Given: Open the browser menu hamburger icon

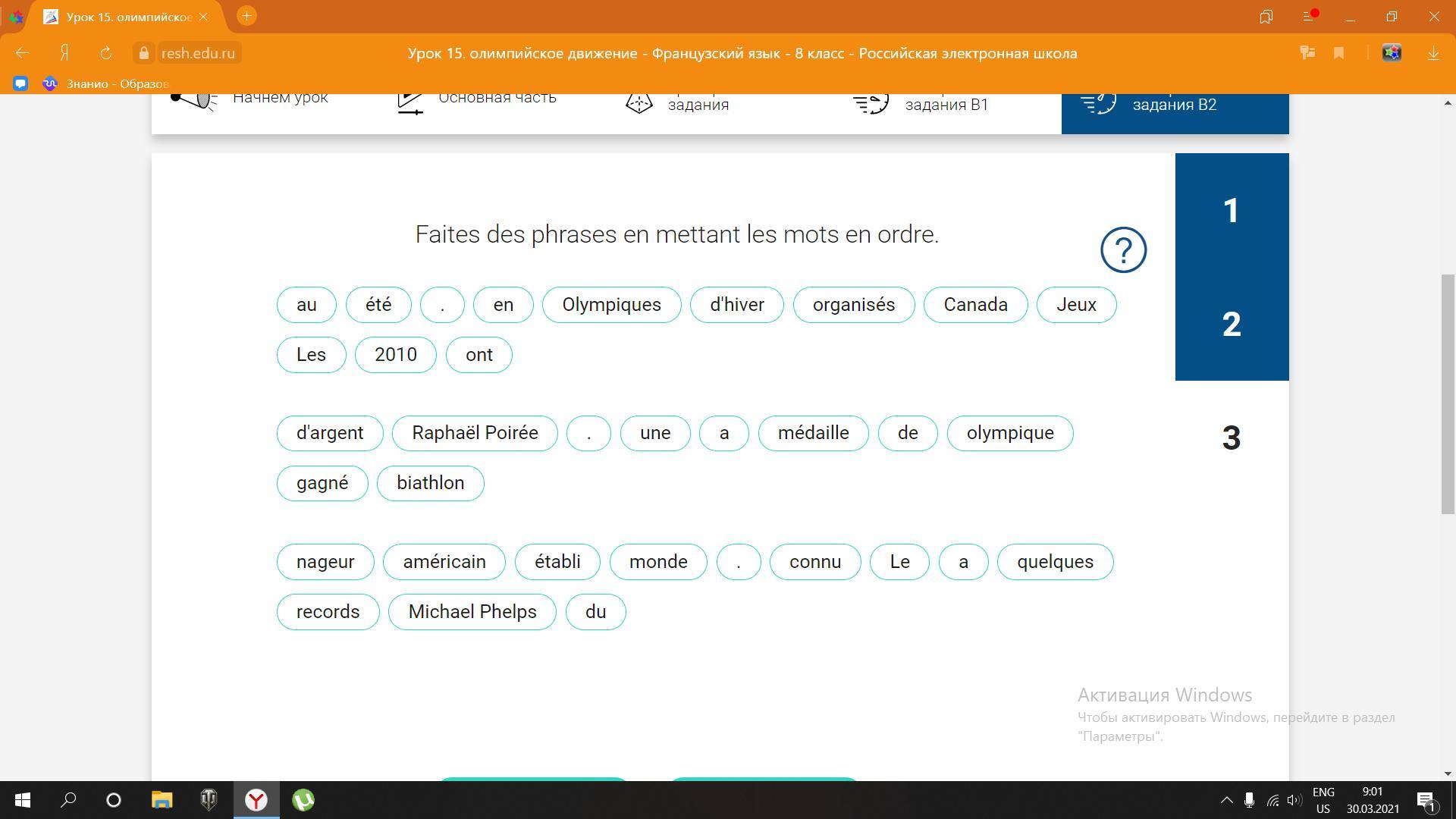Looking at the screenshot, I should 1308,16.
